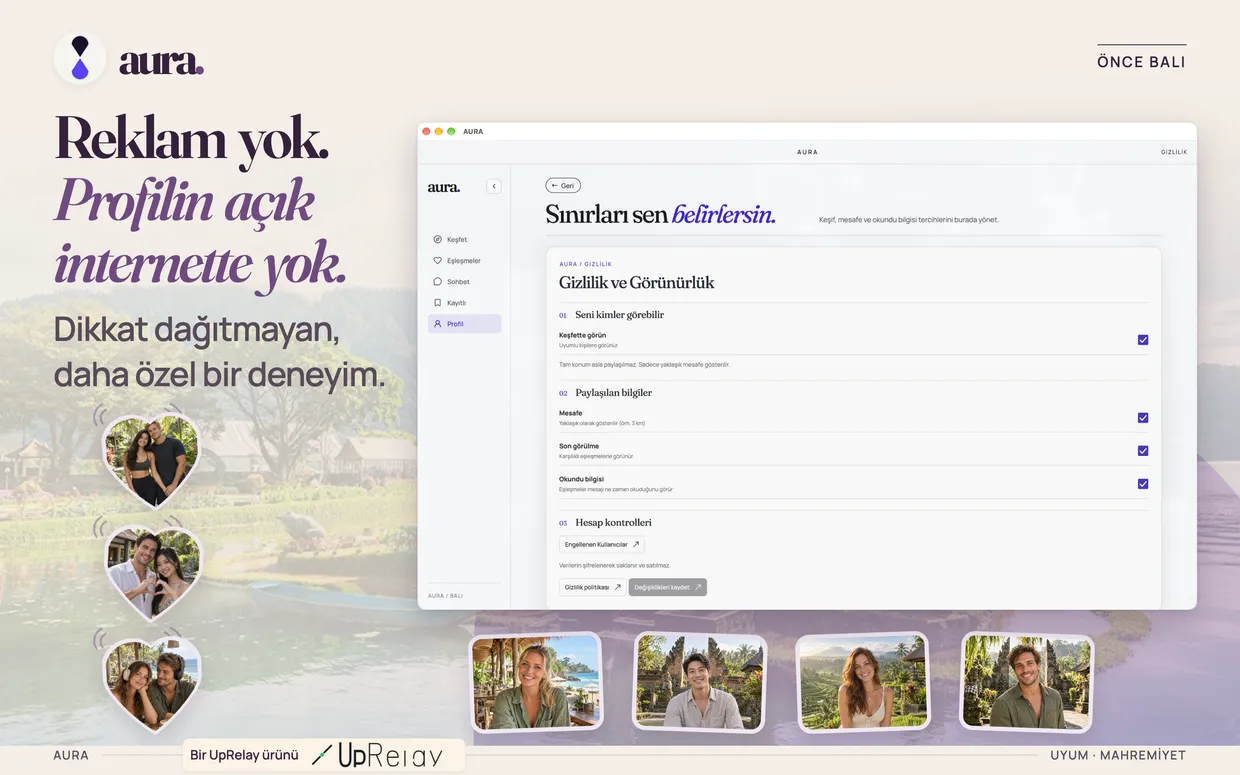Open heart photo of couple making hand heart

(x=153, y=572)
